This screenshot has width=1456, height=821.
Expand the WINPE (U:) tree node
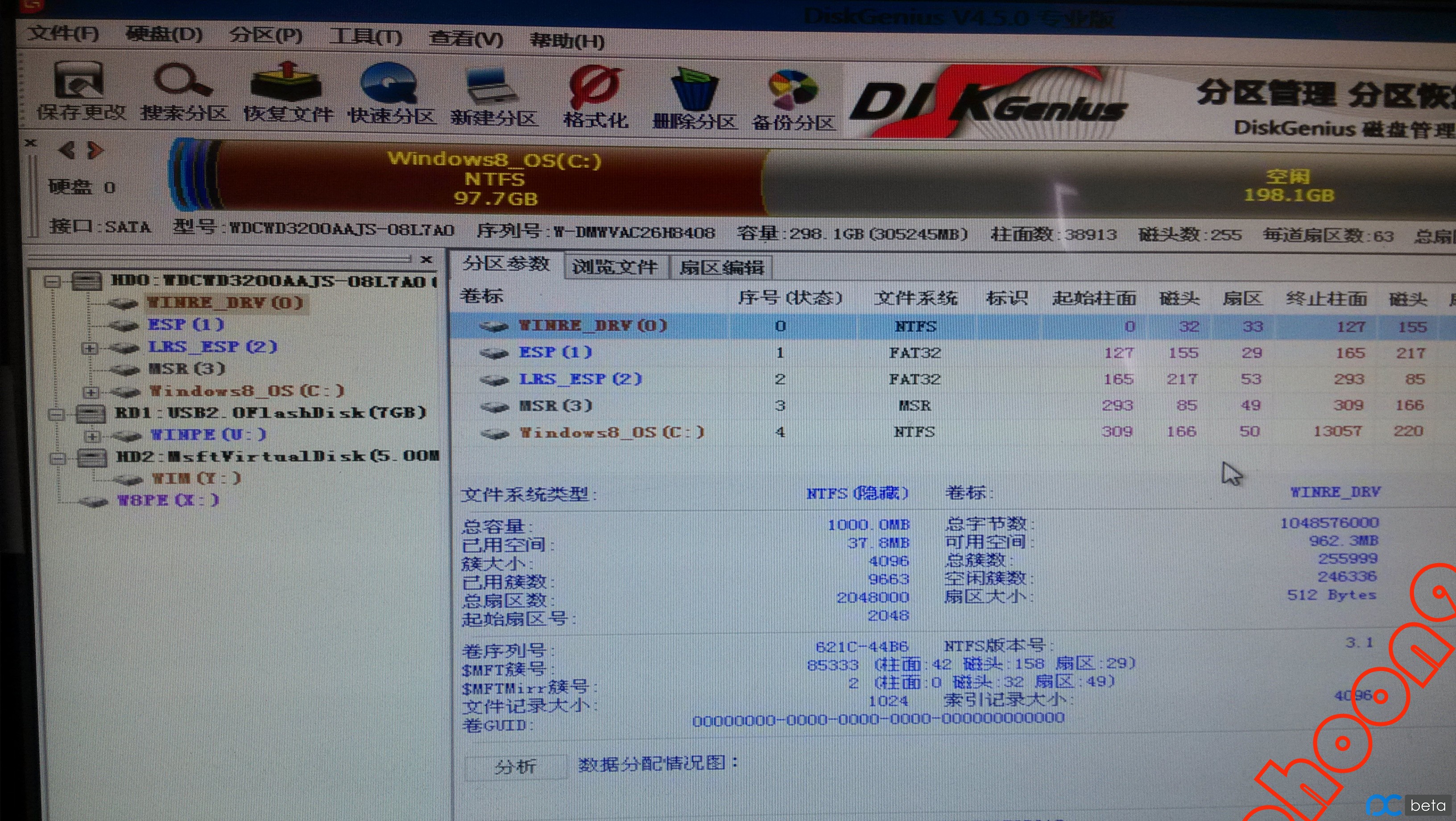pos(91,436)
